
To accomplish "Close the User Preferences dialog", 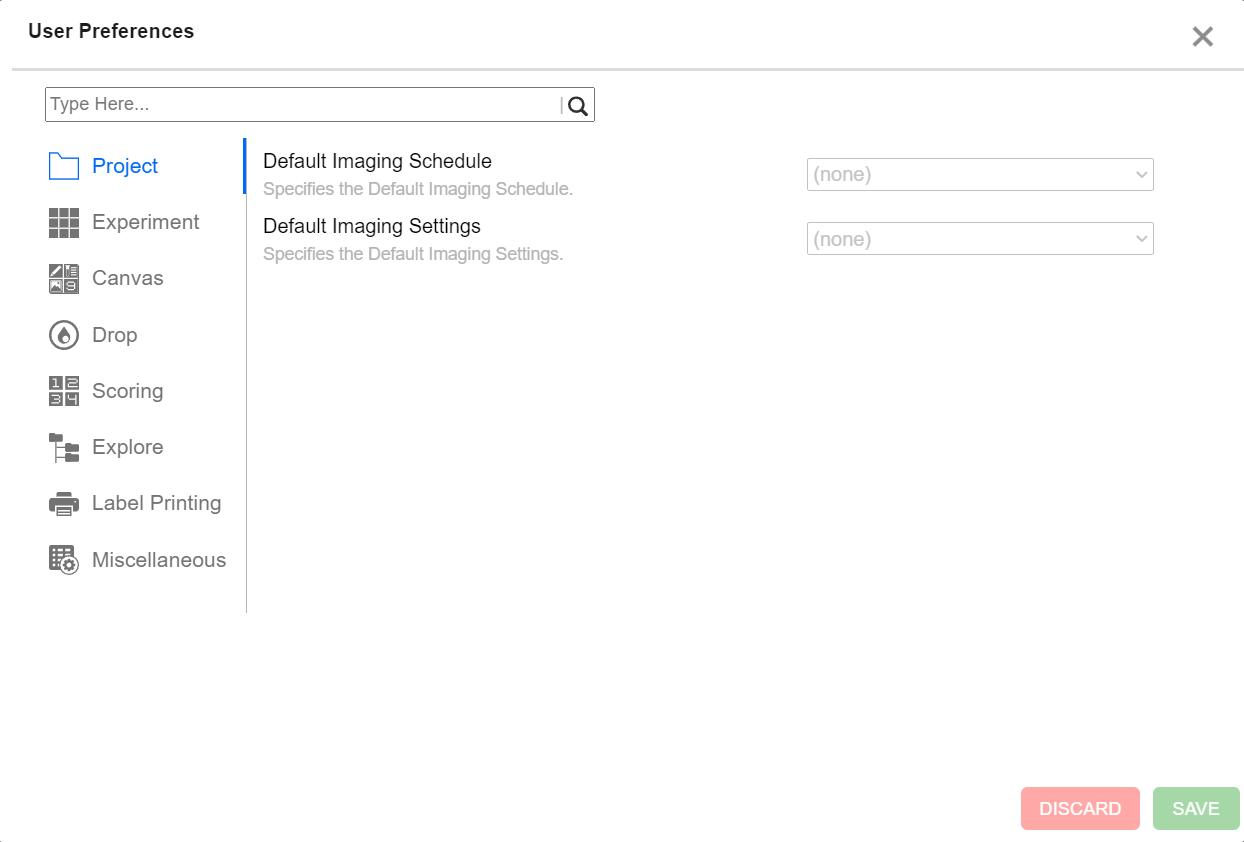I will point(1202,37).
